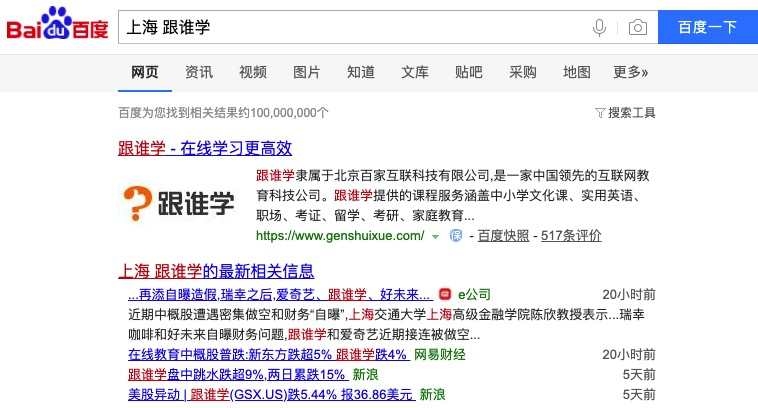Switch to the 资讯 tab
Screen dimensions: 758x408
199,72
